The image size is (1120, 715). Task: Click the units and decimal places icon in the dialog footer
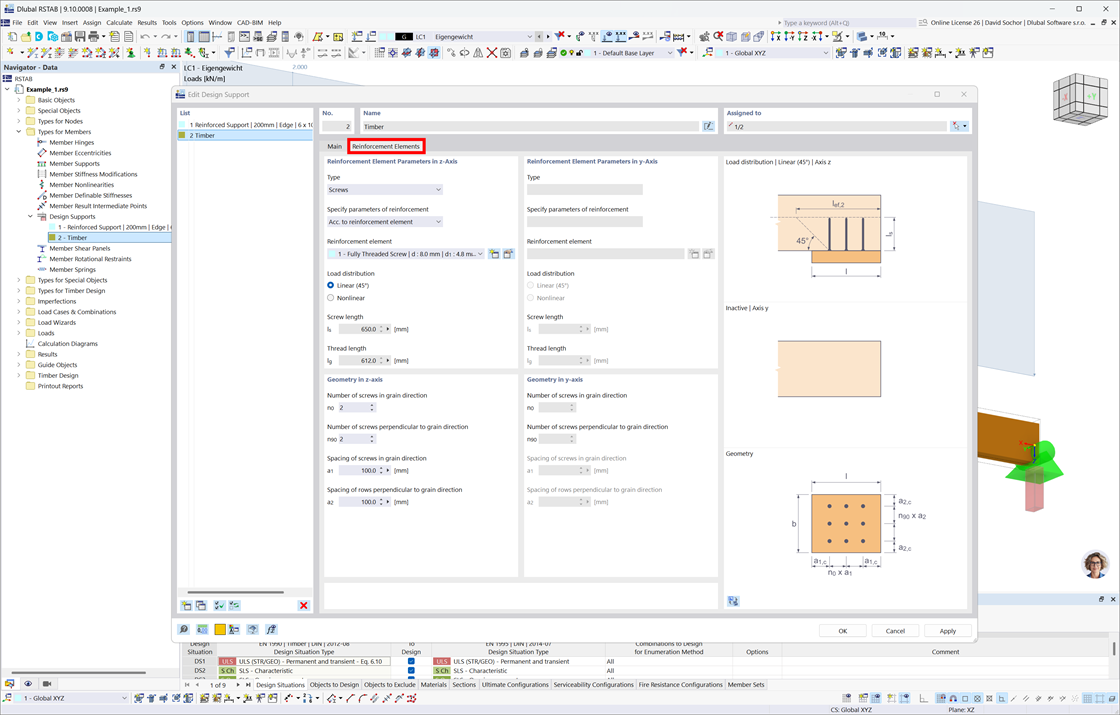202,629
